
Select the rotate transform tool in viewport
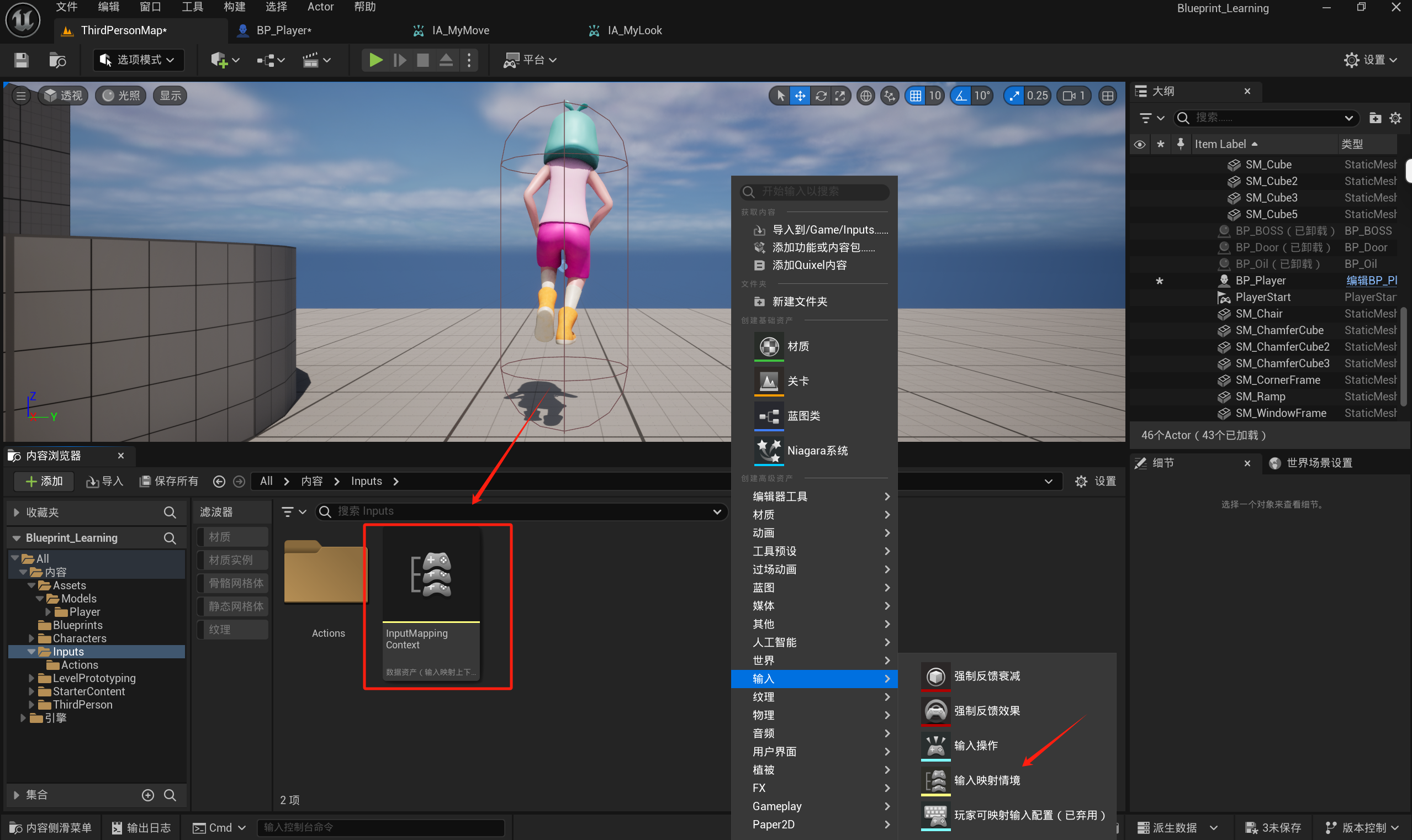pos(821,96)
